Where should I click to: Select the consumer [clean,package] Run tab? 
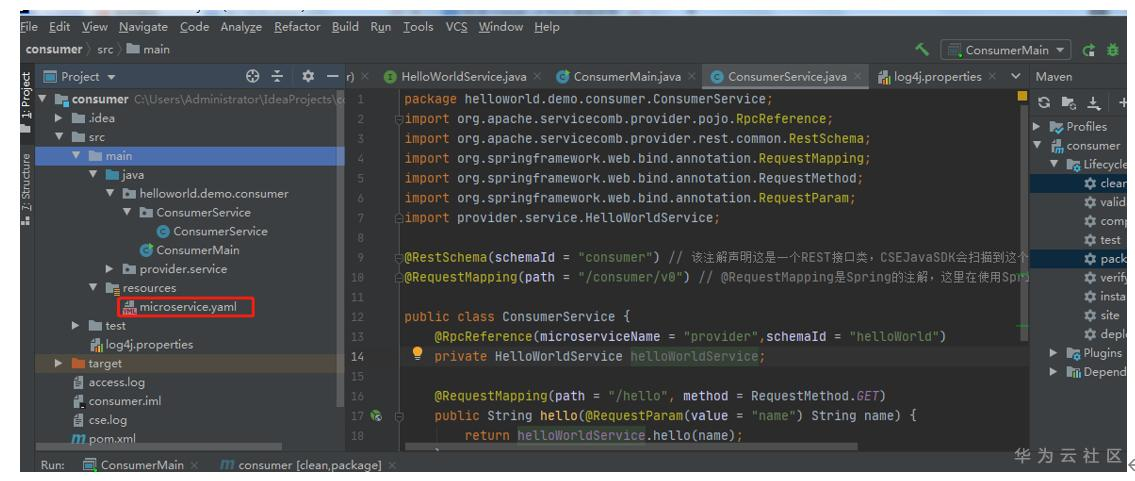pyautogui.click(x=309, y=465)
